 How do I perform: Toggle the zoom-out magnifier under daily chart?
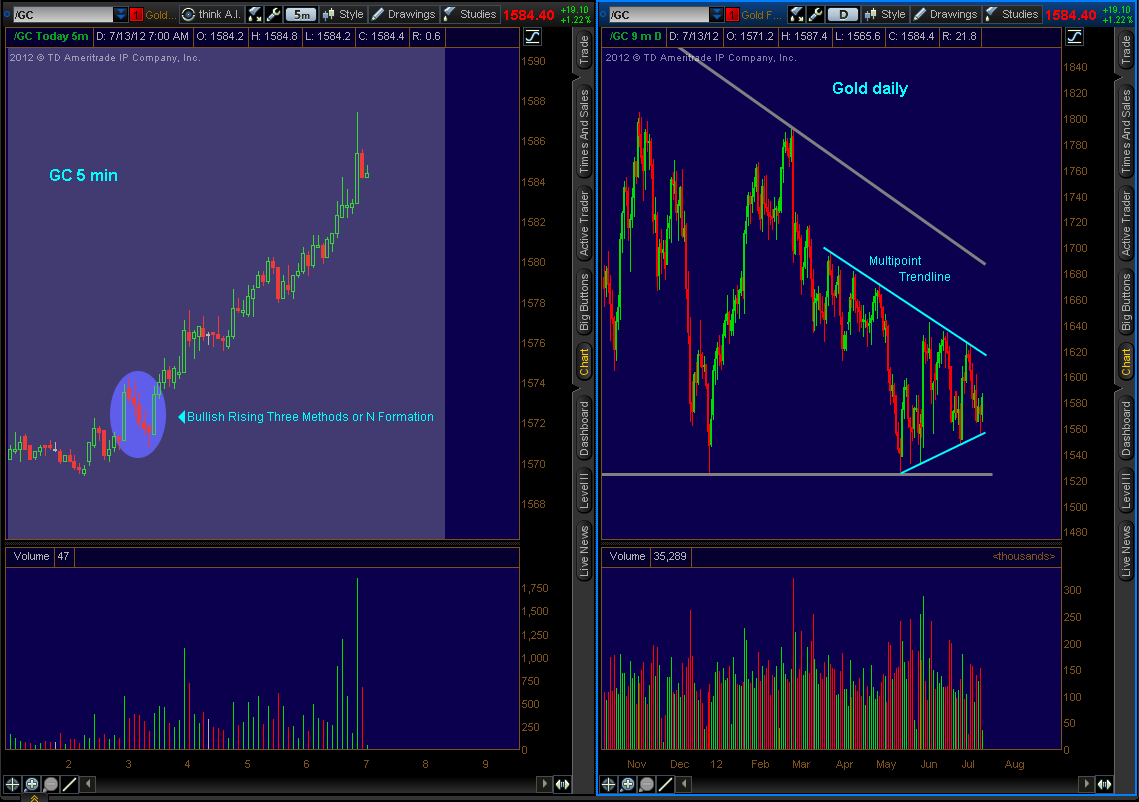(645, 784)
